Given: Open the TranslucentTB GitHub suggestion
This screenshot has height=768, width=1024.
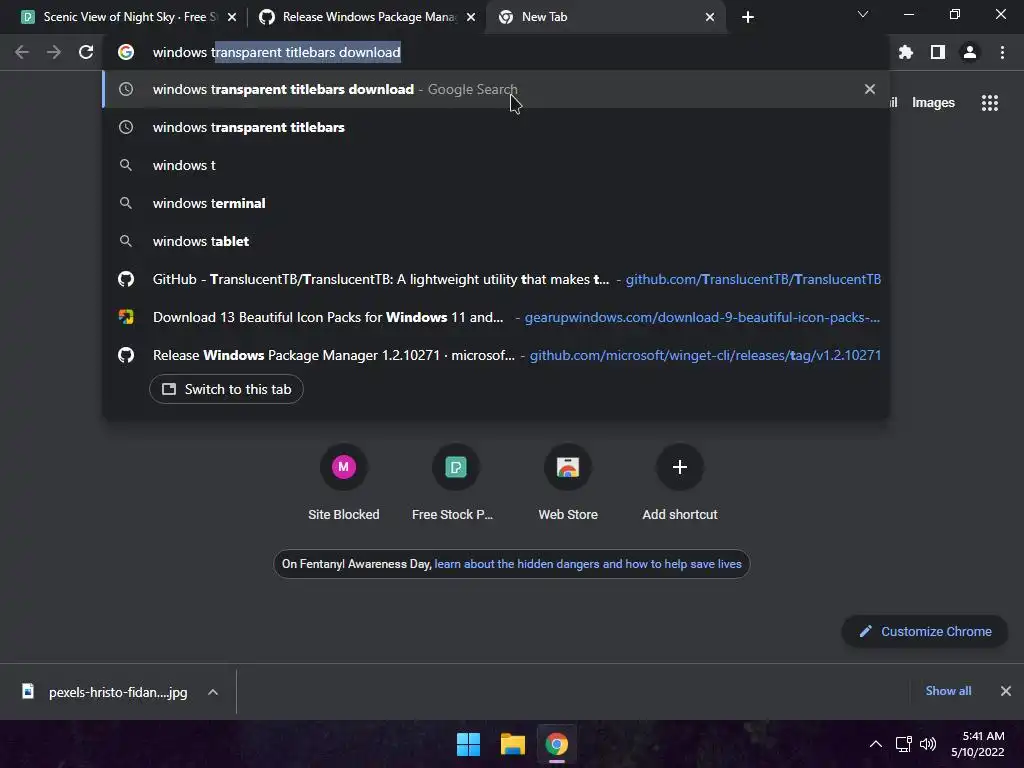Looking at the screenshot, I should 495,279.
